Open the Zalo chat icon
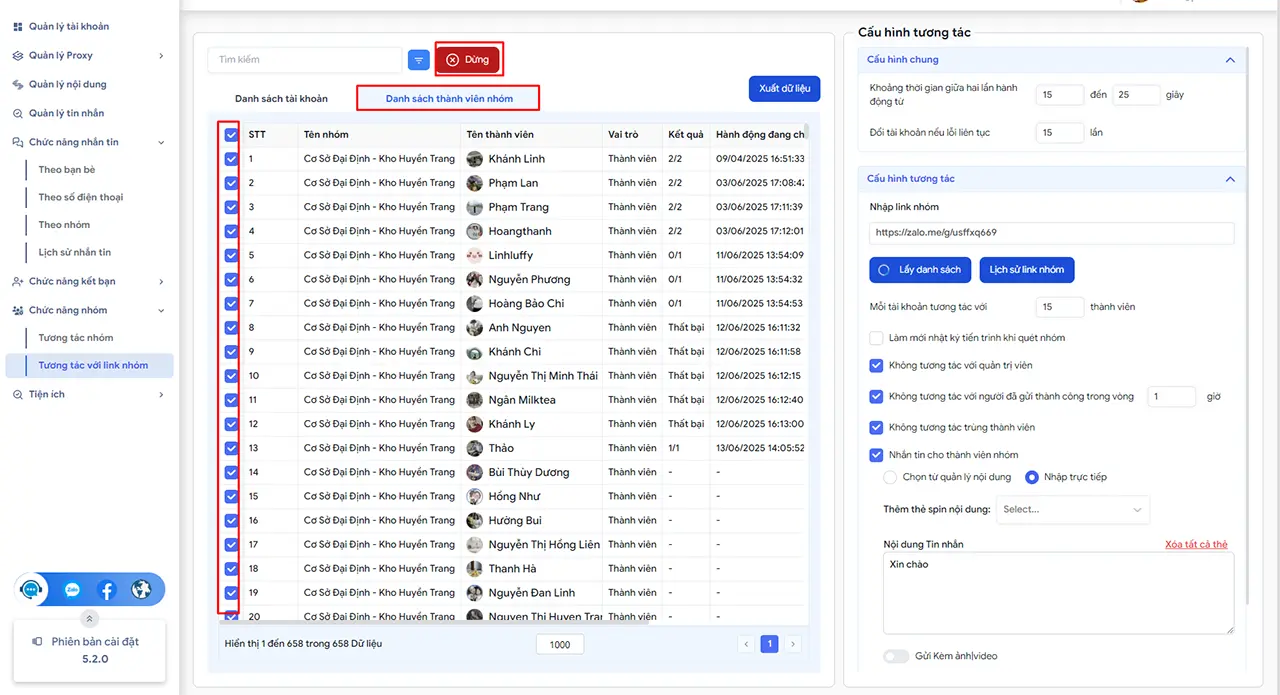Screen dimensions: 1280x695 pos(72,590)
